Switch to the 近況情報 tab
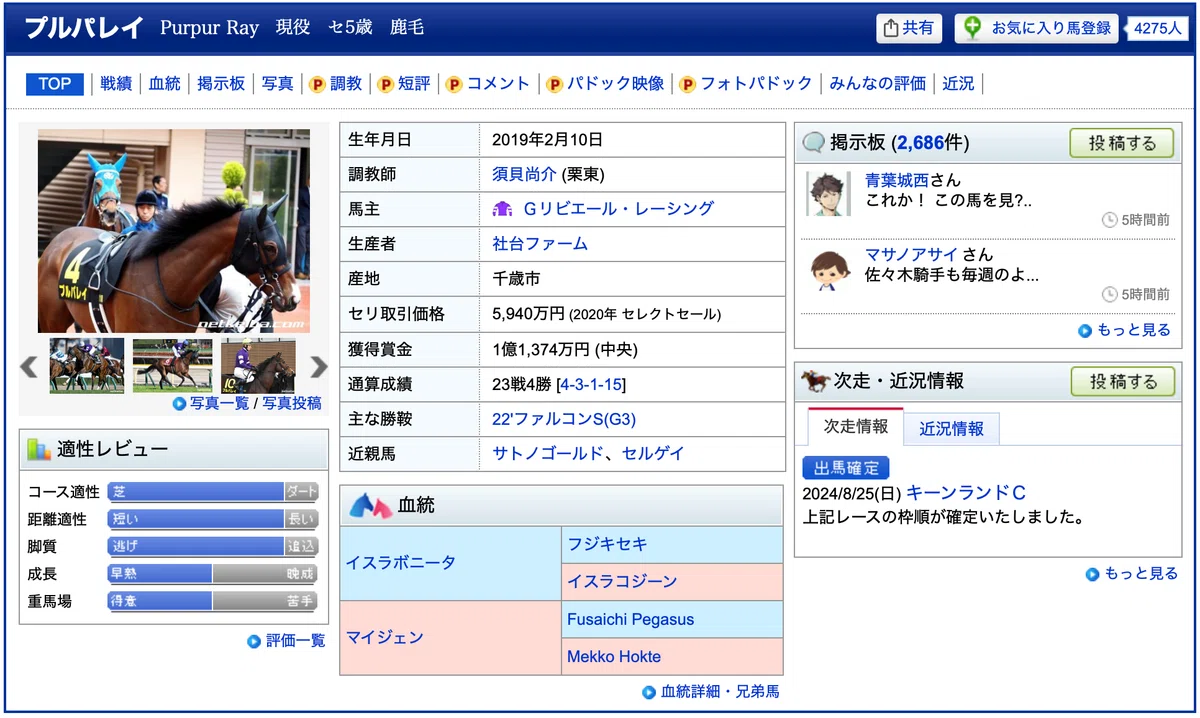The width and height of the screenshot is (1200, 718). coord(951,429)
